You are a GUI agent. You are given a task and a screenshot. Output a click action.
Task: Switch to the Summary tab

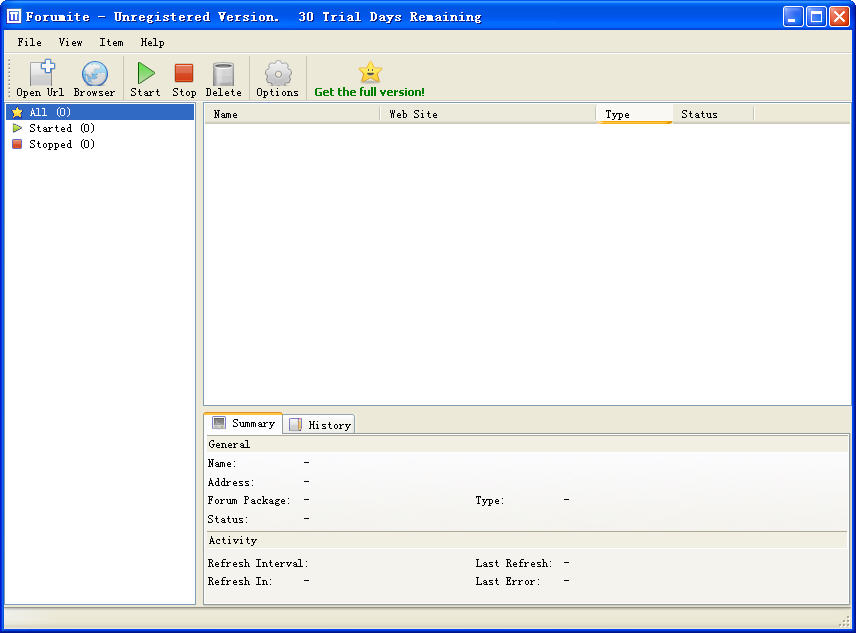point(243,423)
